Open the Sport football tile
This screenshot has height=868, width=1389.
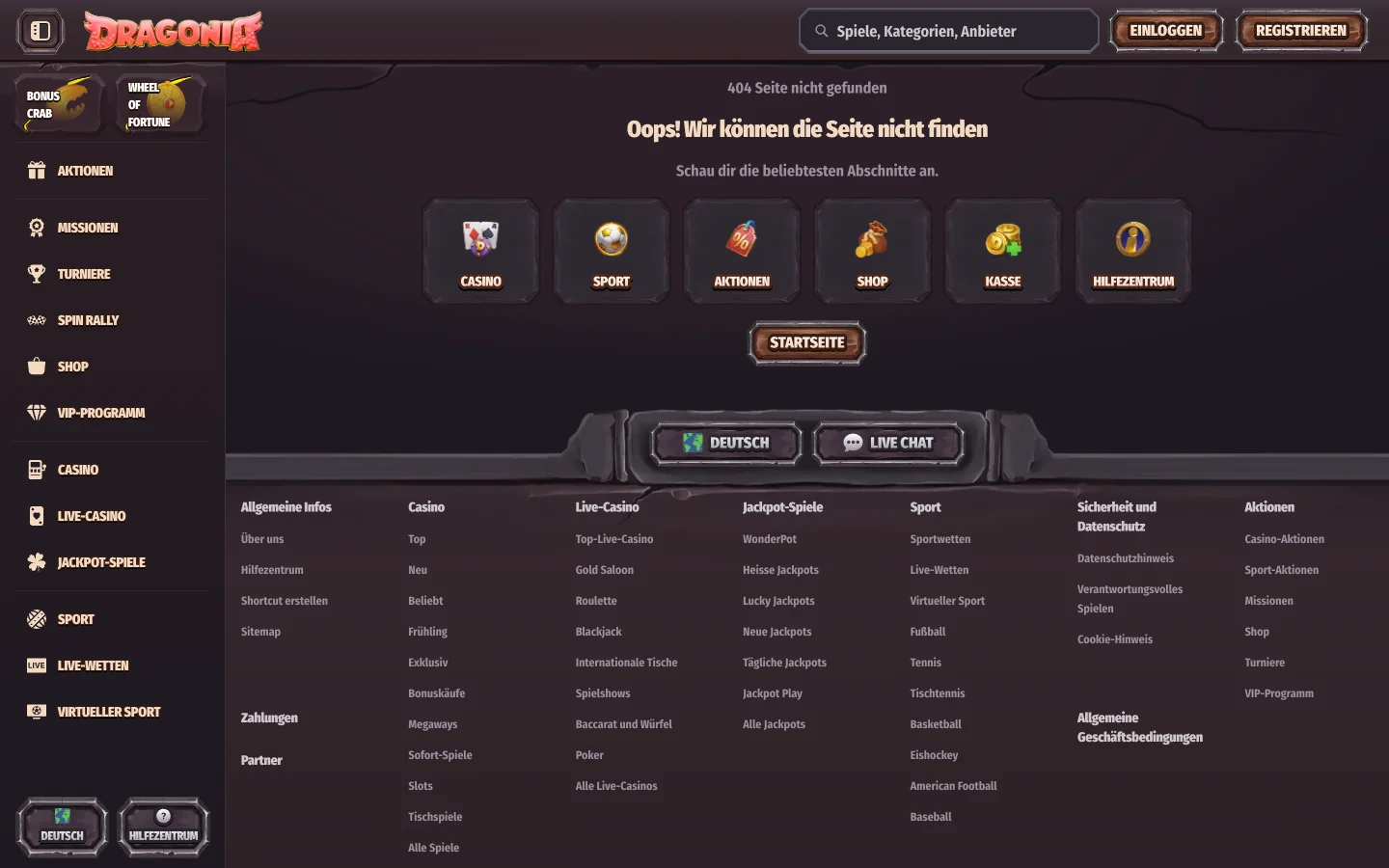[x=612, y=252]
